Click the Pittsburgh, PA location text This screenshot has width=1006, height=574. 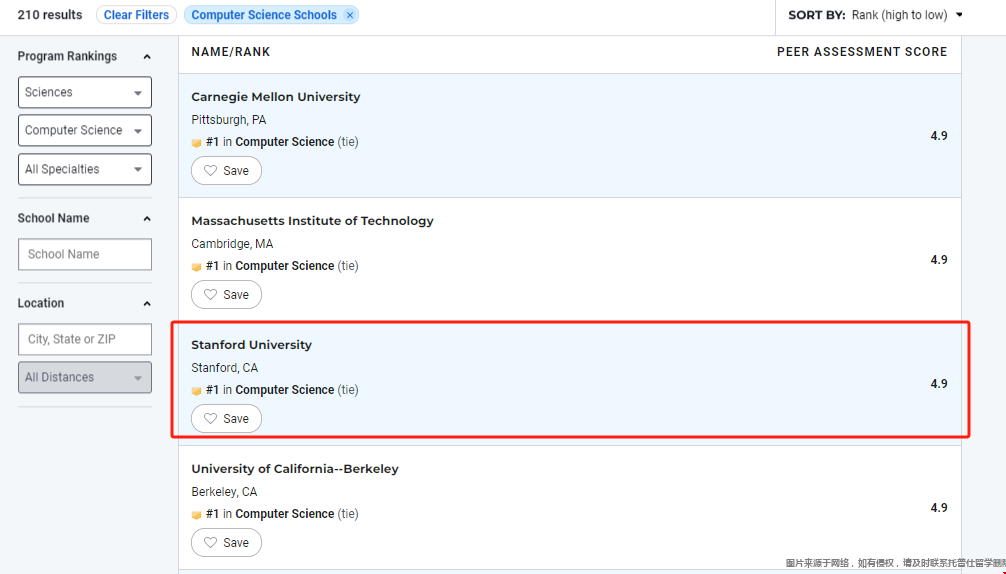point(228,120)
